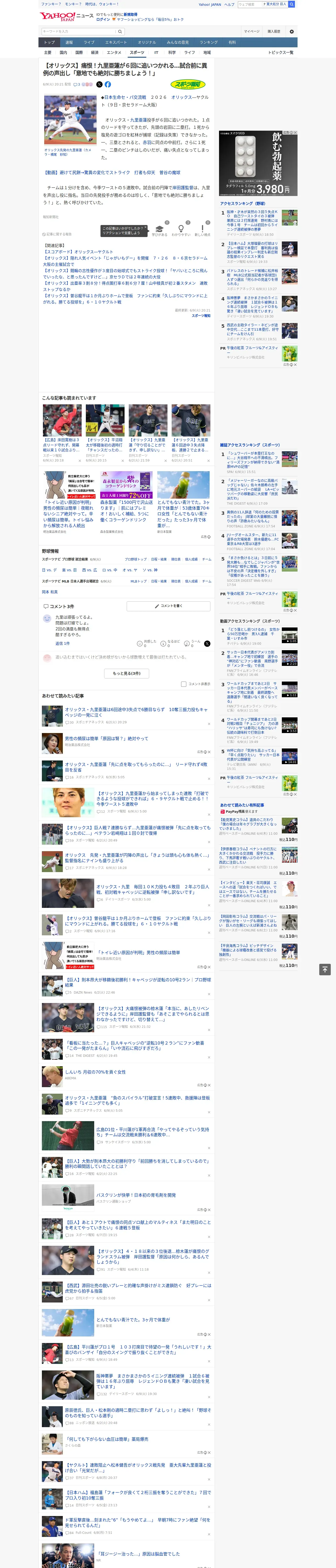Image resolution: width=336 pixels, height=1568 pixels.
Task: Open the みんなの意見 tab
Action: [x=178, y=43]
